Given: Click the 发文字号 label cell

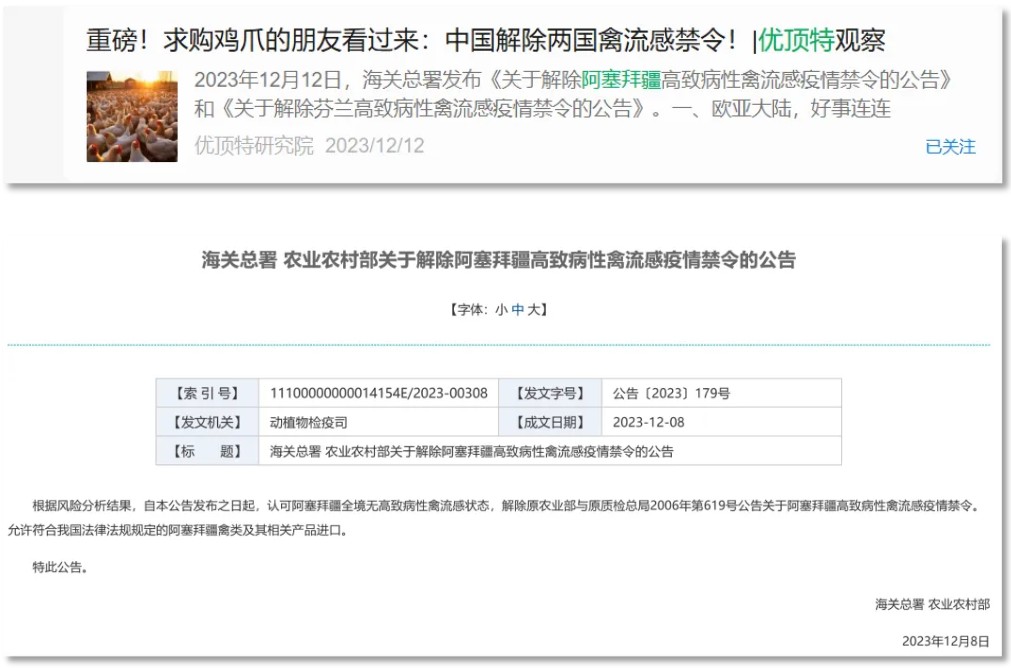Looking at the screenshot, I should (551, 393).
